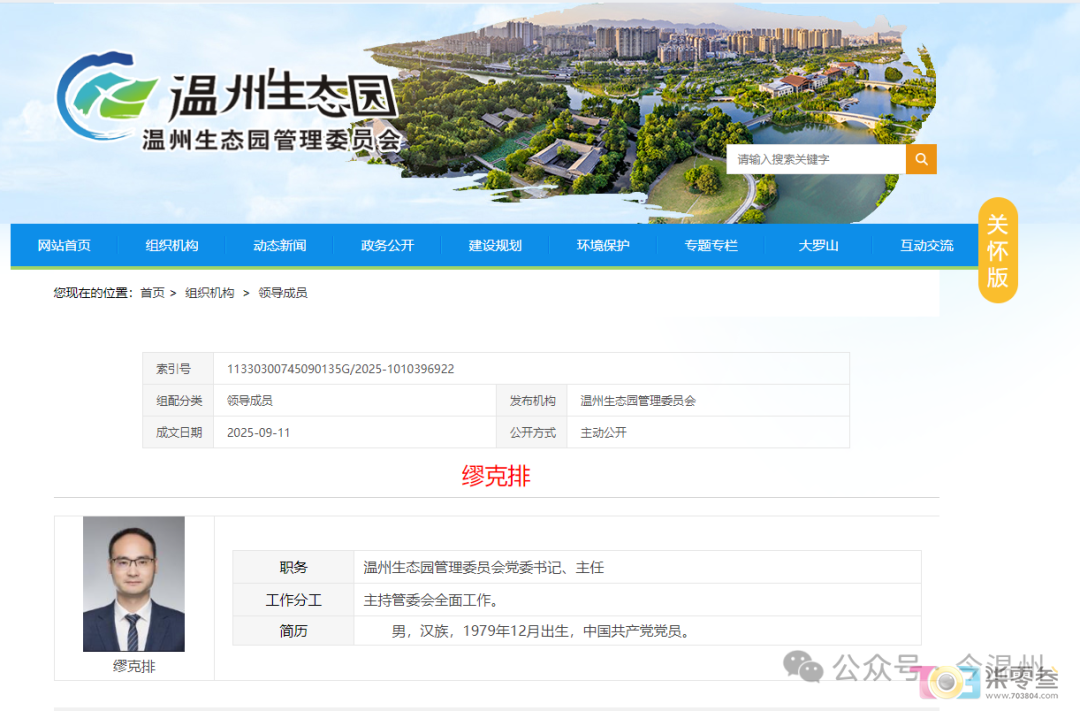The width and height of the screenshot is (1080, 711).
Task: Toggle the 关怀版 accessibility mode button
Action: pos(997,250)
